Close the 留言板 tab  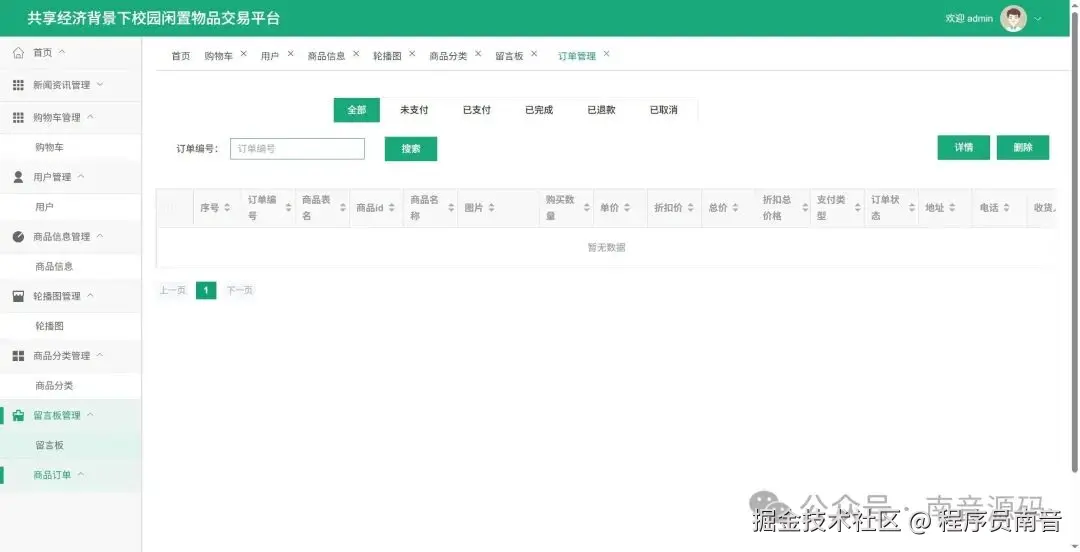(x=534, y=54)
